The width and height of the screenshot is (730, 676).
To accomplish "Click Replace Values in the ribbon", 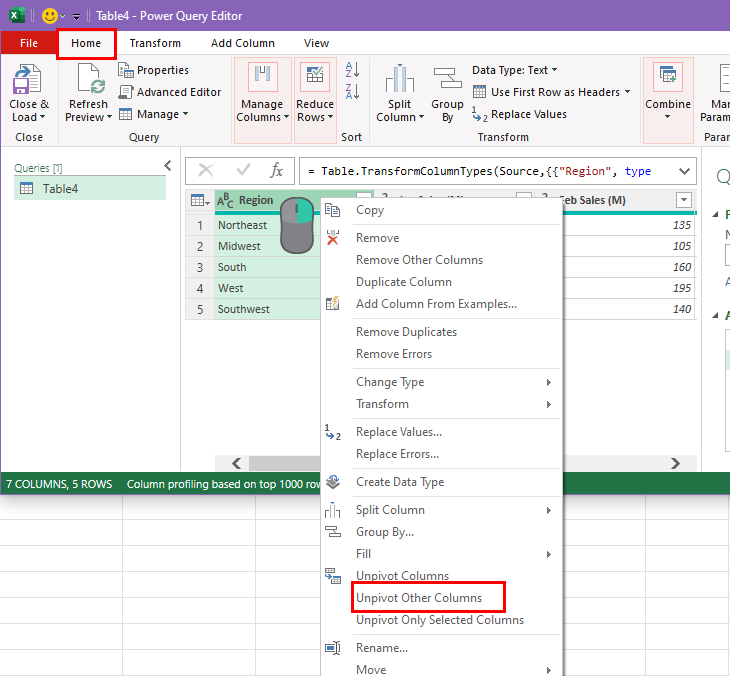I will (x=520, y=114).
